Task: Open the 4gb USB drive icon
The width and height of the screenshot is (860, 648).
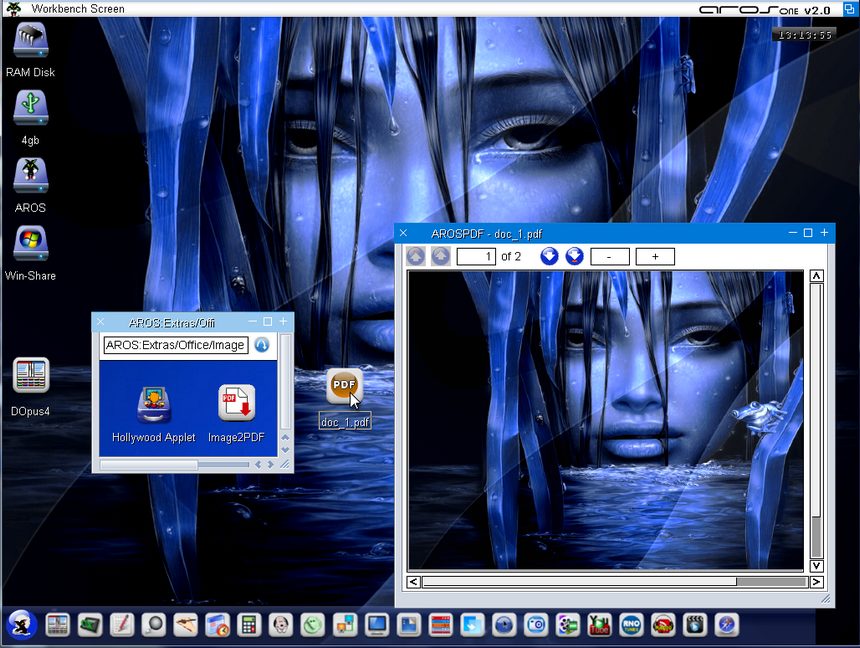Action: [x=30, y=108]
